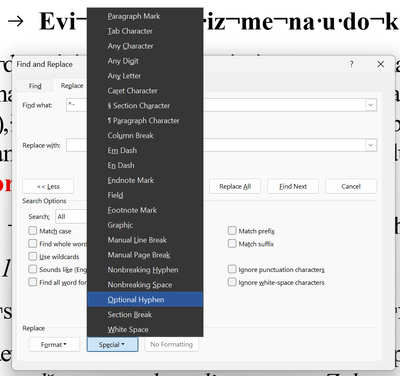400x376 pixels.
Task: Select White Space menu item
Action: (x=145, y=330)
